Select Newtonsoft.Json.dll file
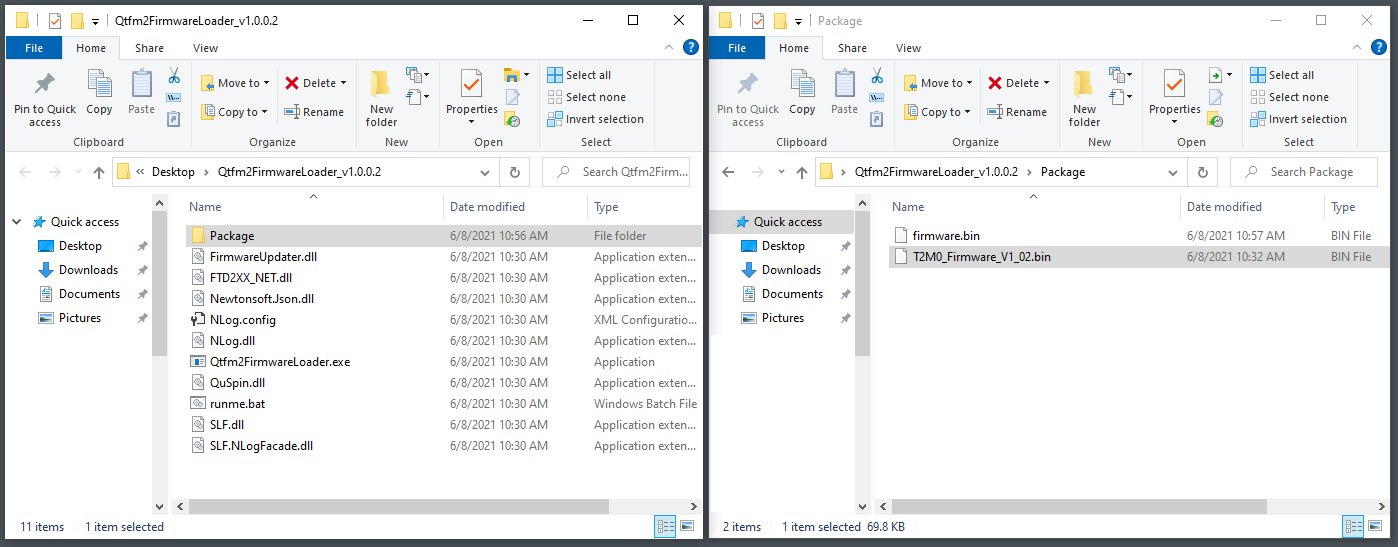This screenshot has width=1398, height=547. point(262,299)
